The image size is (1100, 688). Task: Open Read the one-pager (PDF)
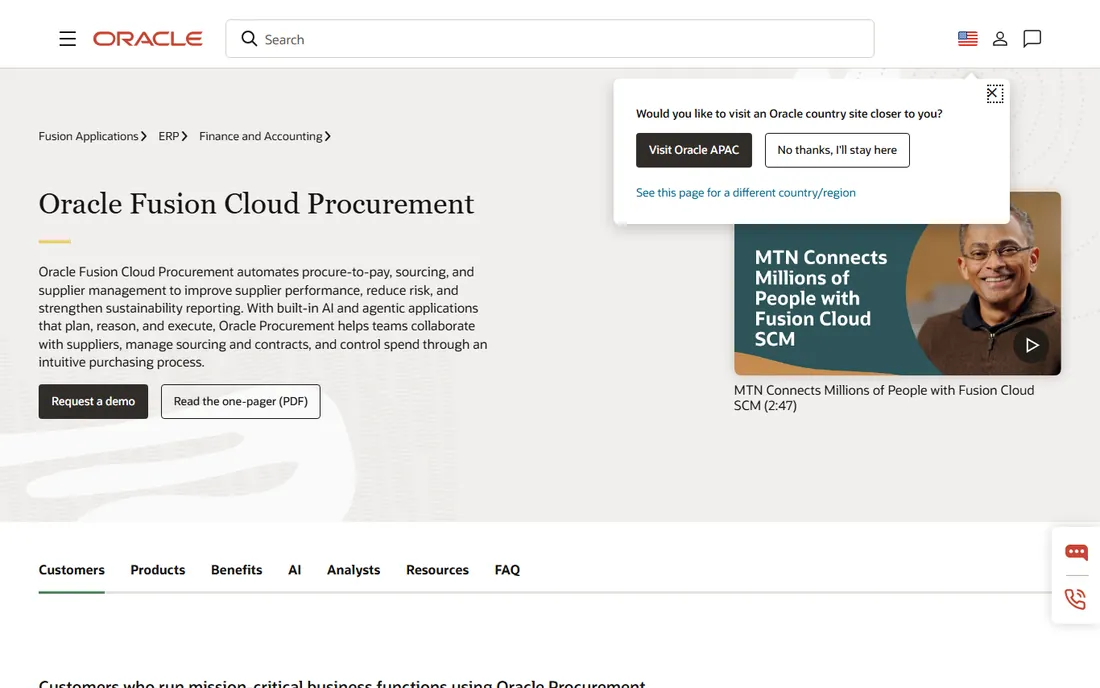(241, 401)
